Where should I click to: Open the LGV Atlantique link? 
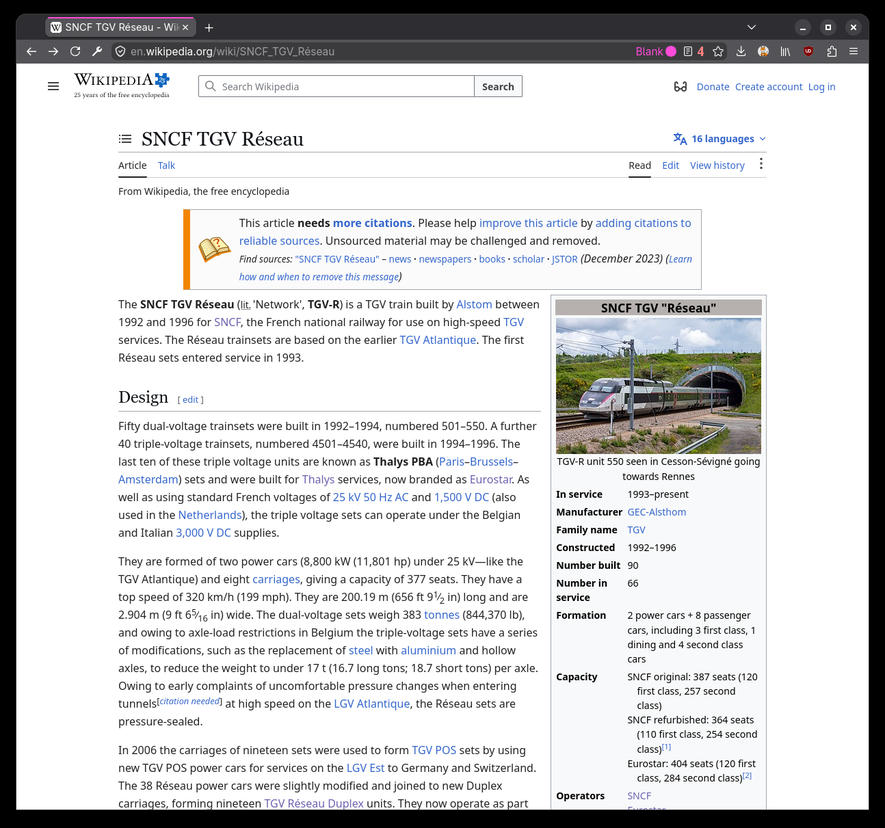click(371, 704)
